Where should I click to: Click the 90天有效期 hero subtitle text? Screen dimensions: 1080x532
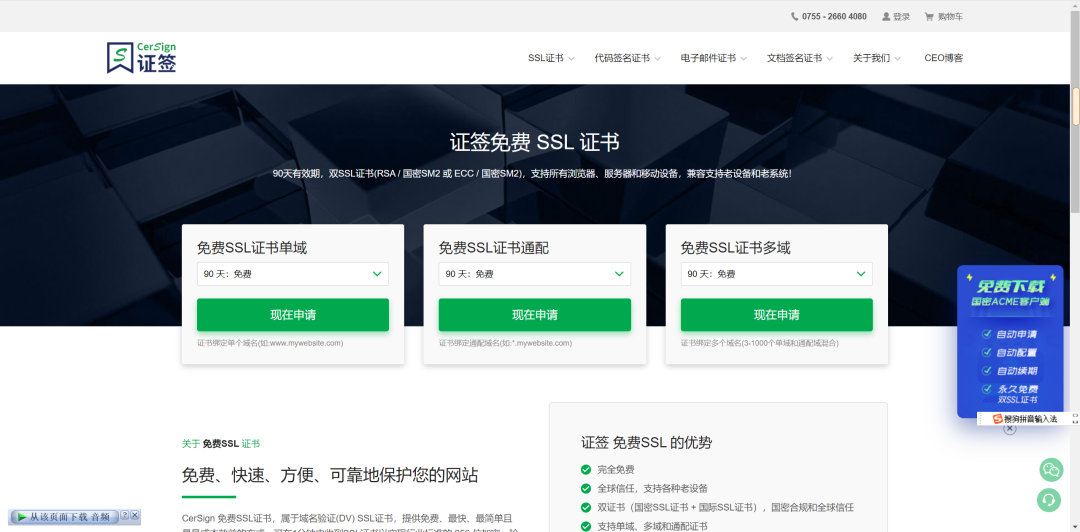tap(534, 174)
